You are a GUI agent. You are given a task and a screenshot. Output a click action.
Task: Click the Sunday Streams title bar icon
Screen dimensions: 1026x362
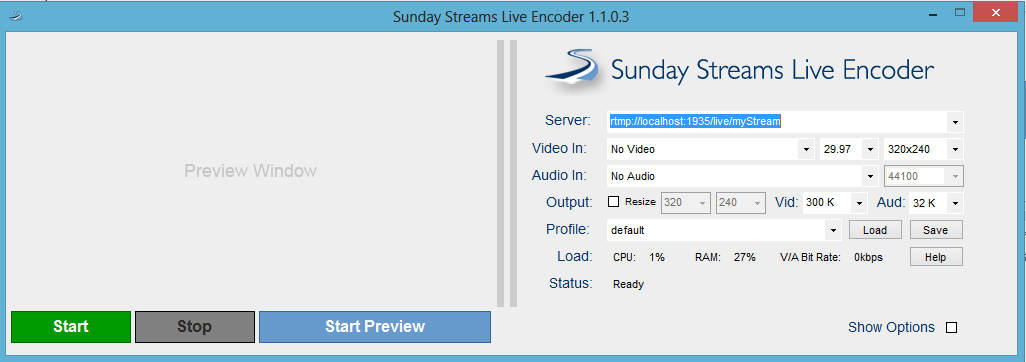(x=16, y=16)
